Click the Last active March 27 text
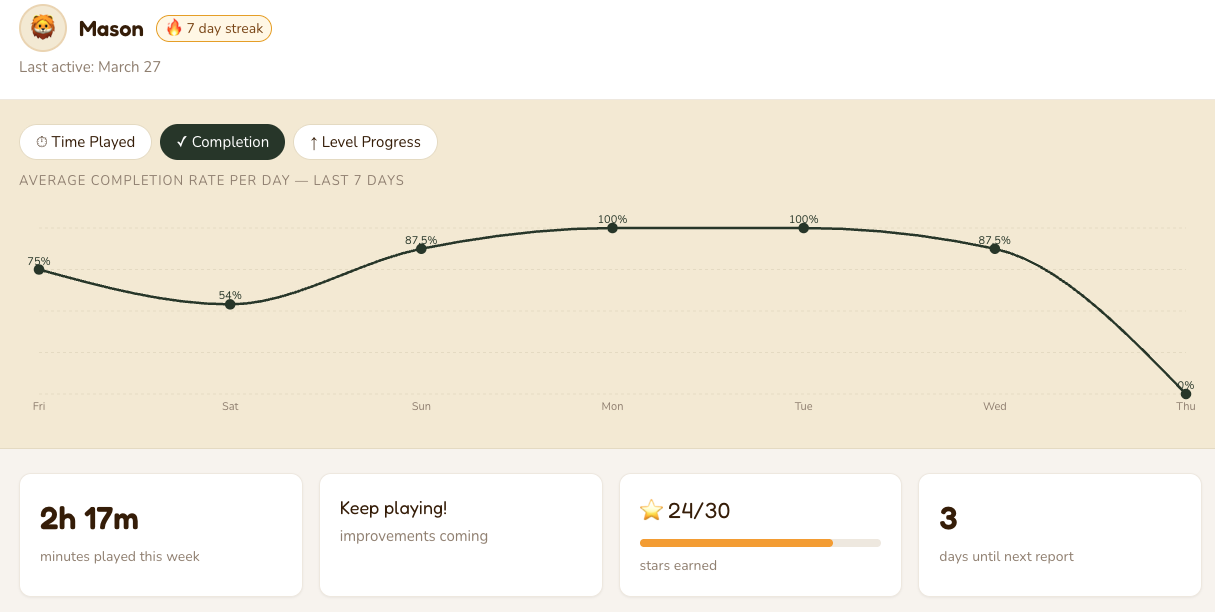Image resolution: width=1215 pixels, height=612 pixels. tap(90, 67)
